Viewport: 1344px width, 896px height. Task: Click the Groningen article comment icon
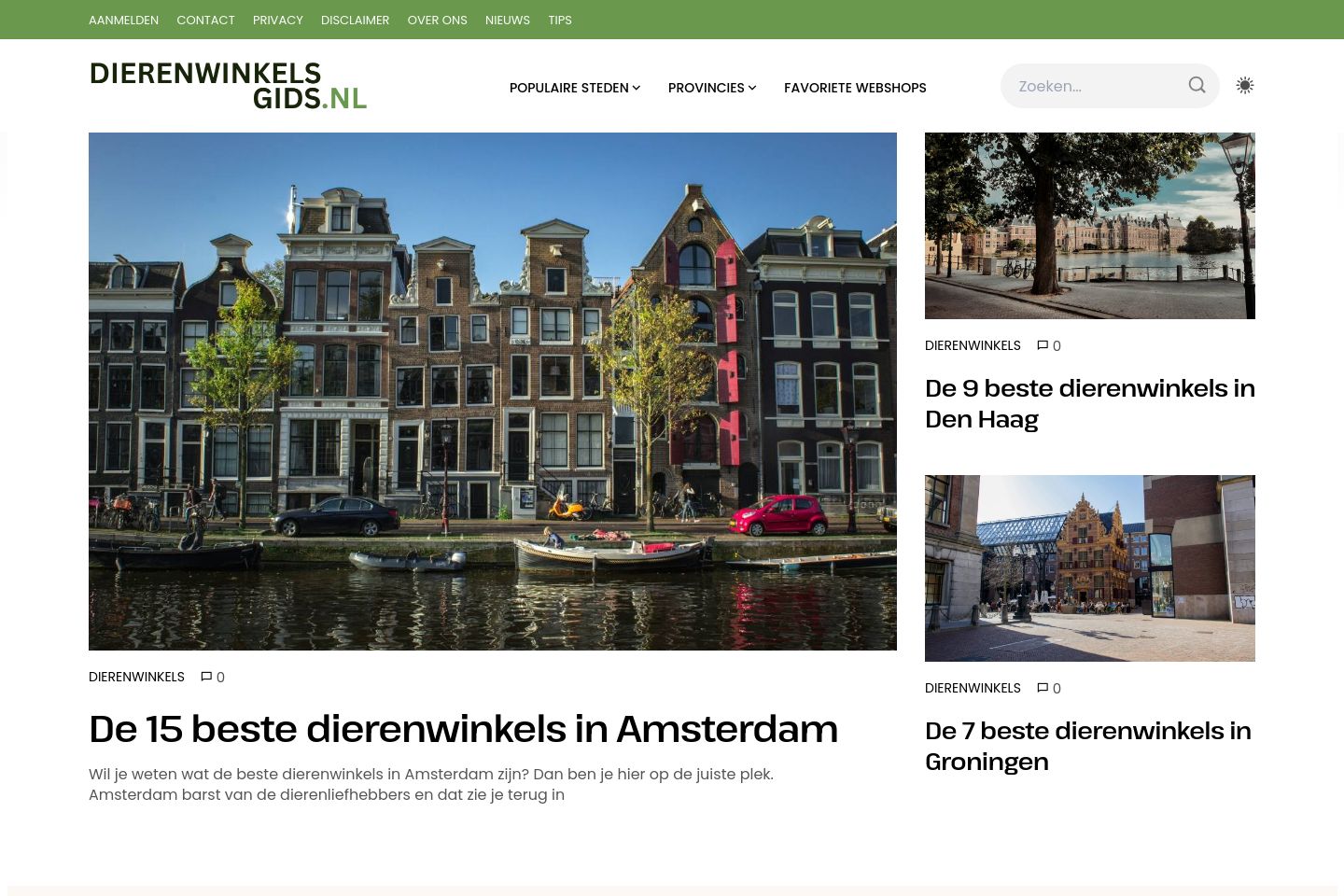pyautogui.click(x=1043, y=689)
